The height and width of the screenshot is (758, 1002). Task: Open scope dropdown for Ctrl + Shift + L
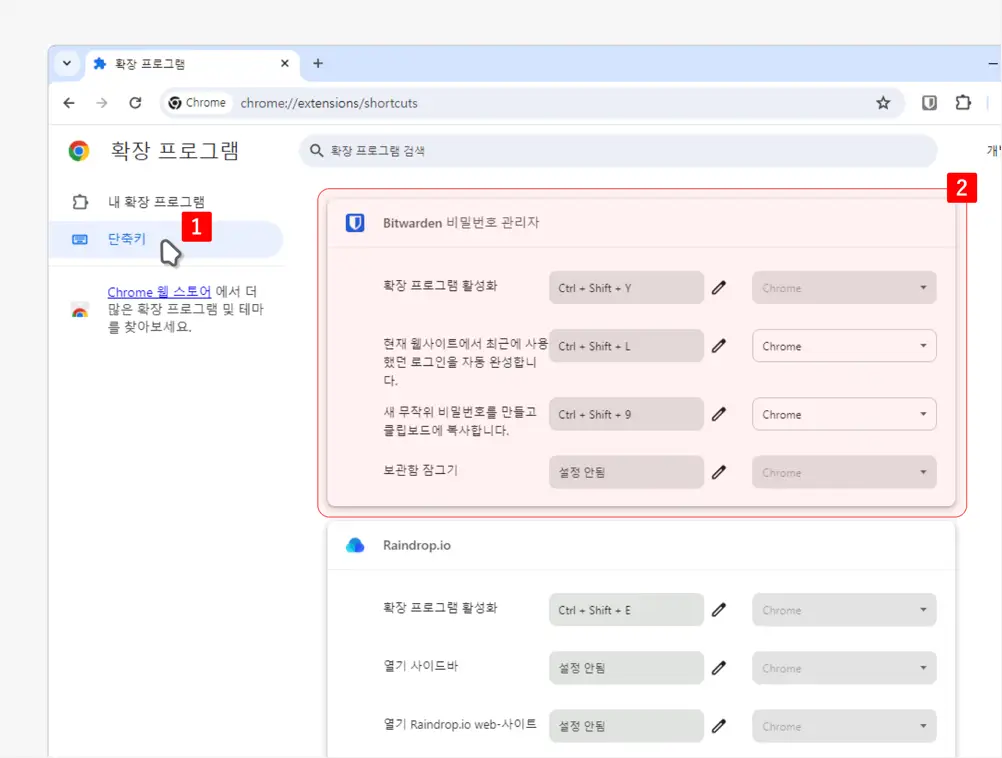843,346
